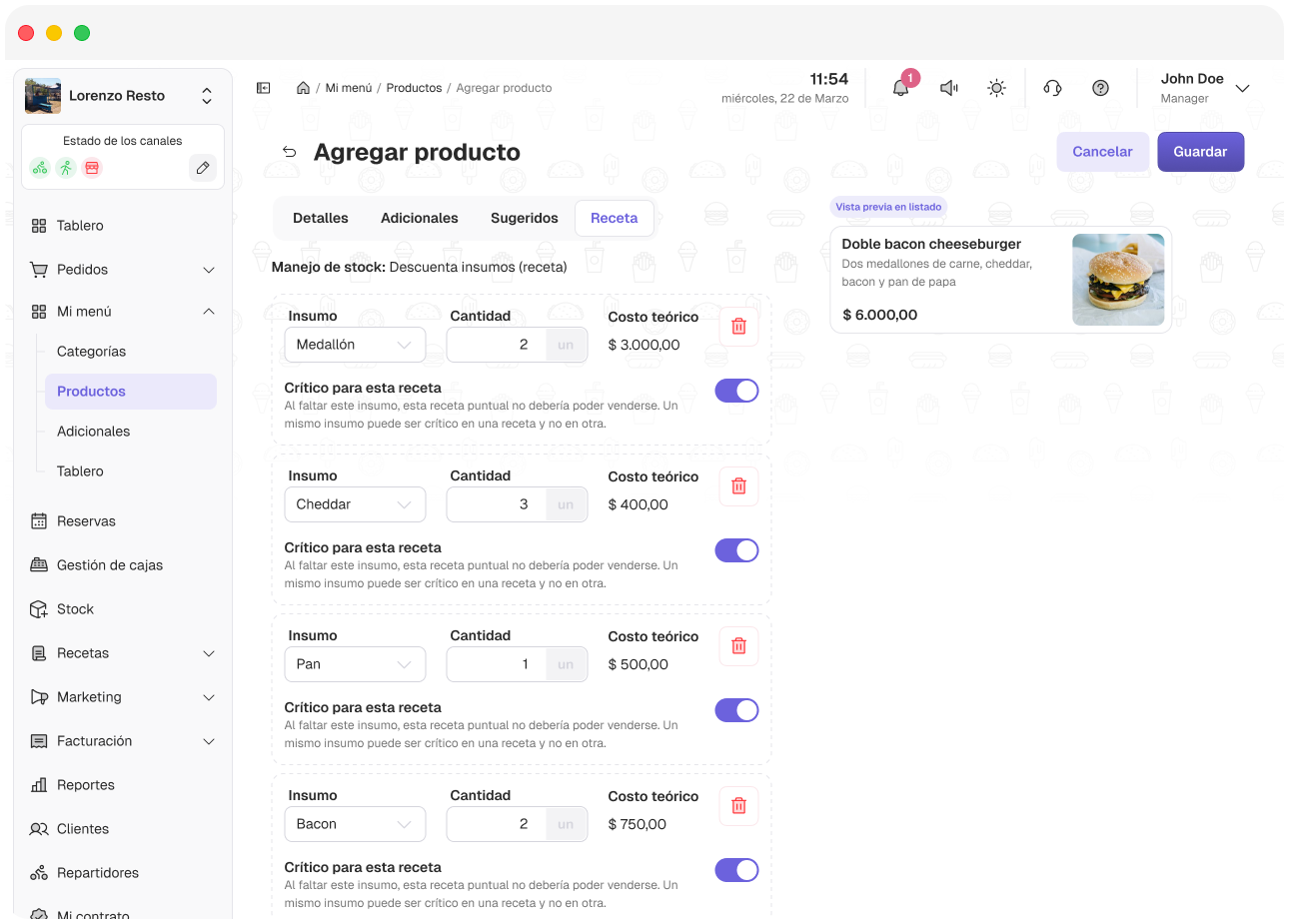
Task: Toggle critical switch for Pan
Action: 736,710
